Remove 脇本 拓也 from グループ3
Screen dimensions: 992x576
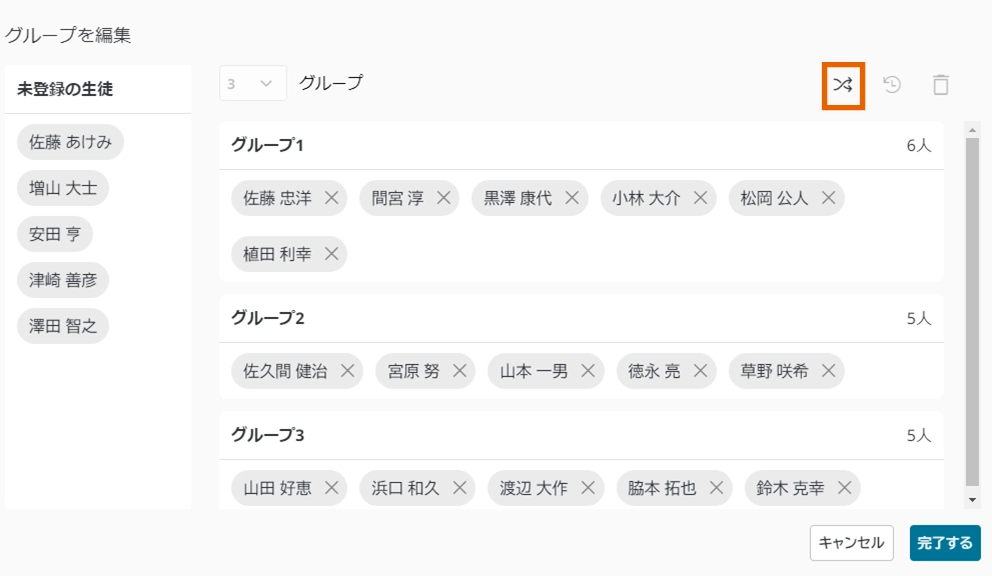[x=713, y=488]
